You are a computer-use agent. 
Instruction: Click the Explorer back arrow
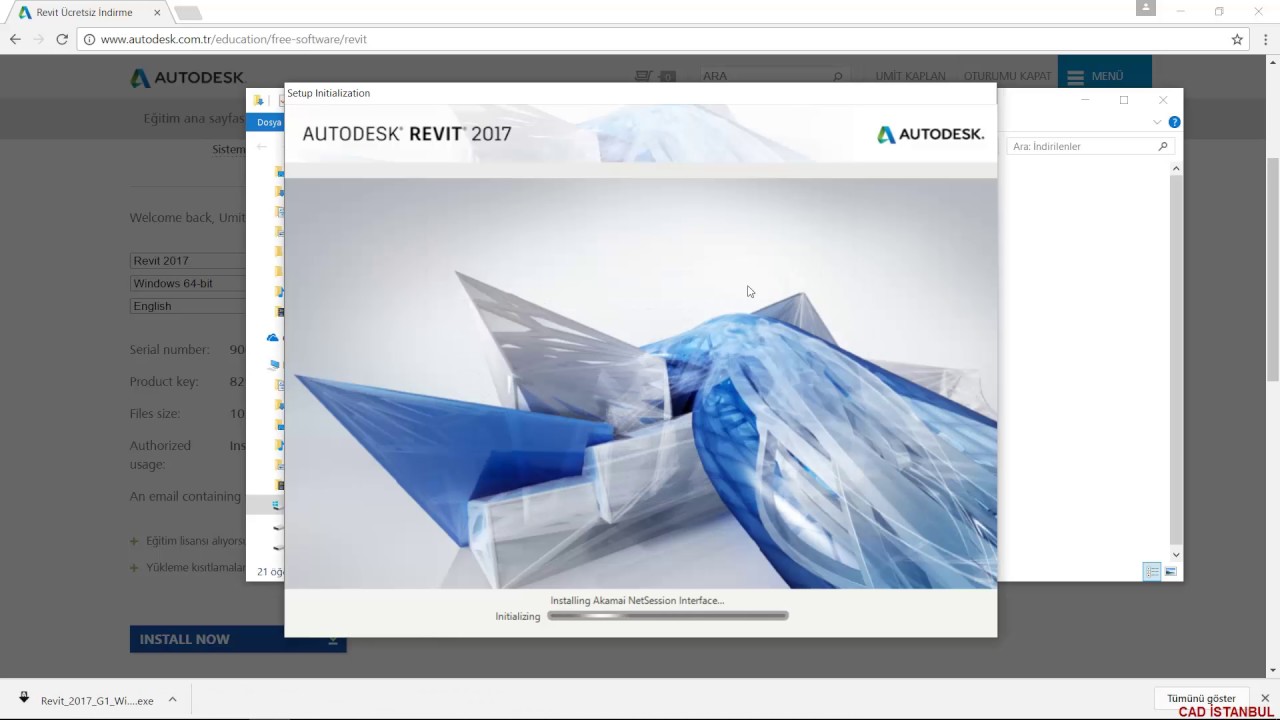point(262,147)
